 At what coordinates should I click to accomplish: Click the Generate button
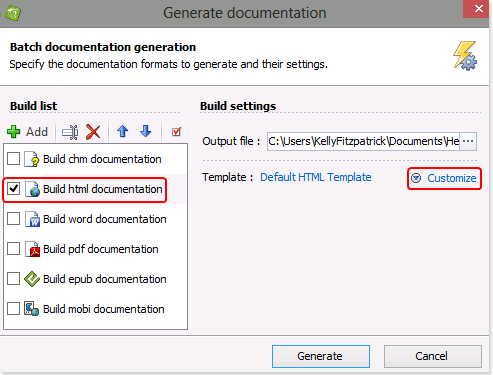[x=321, y=356]
